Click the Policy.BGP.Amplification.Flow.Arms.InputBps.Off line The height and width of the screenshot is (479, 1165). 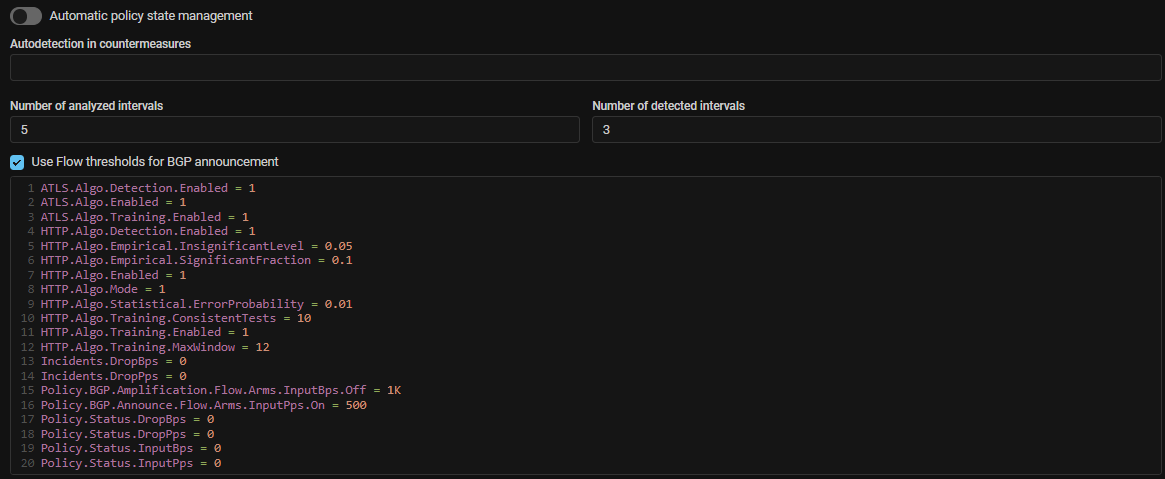220,390
